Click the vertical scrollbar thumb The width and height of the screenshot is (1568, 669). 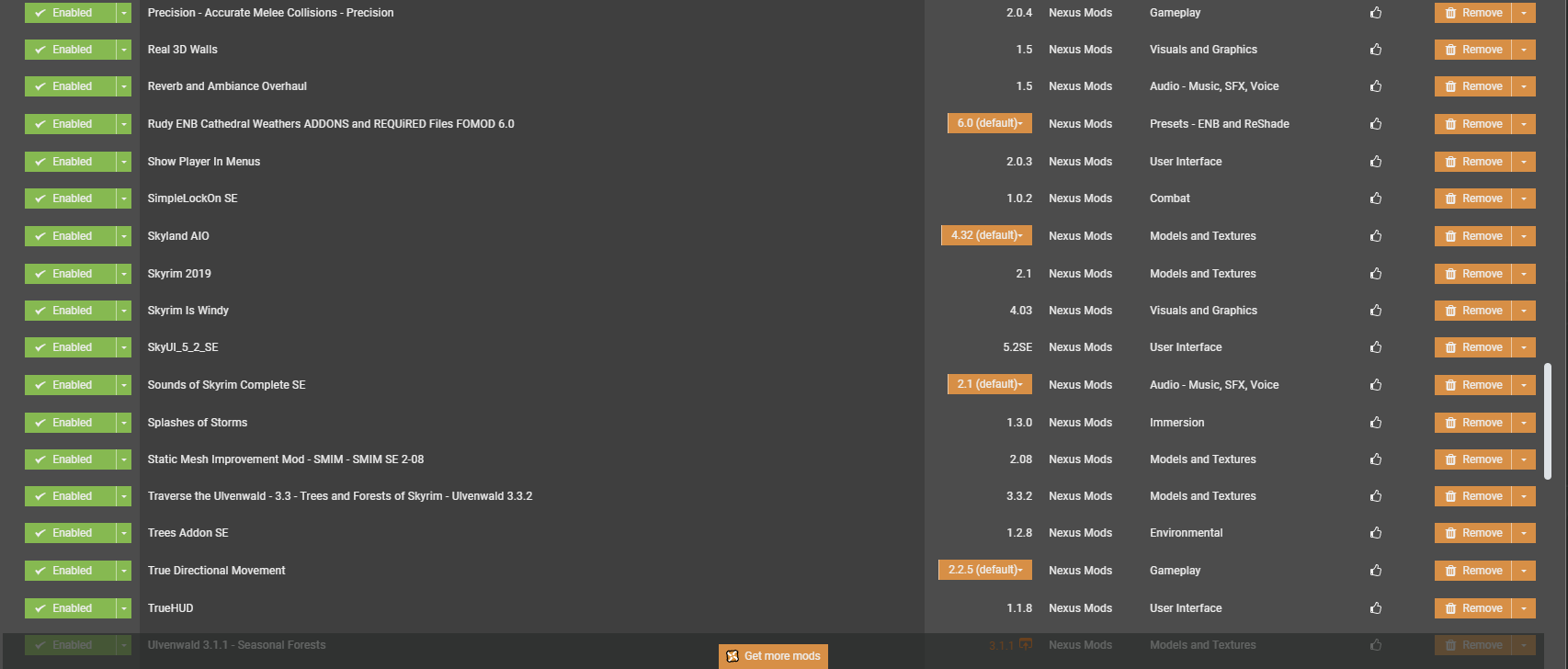[x=1548, y=421]
